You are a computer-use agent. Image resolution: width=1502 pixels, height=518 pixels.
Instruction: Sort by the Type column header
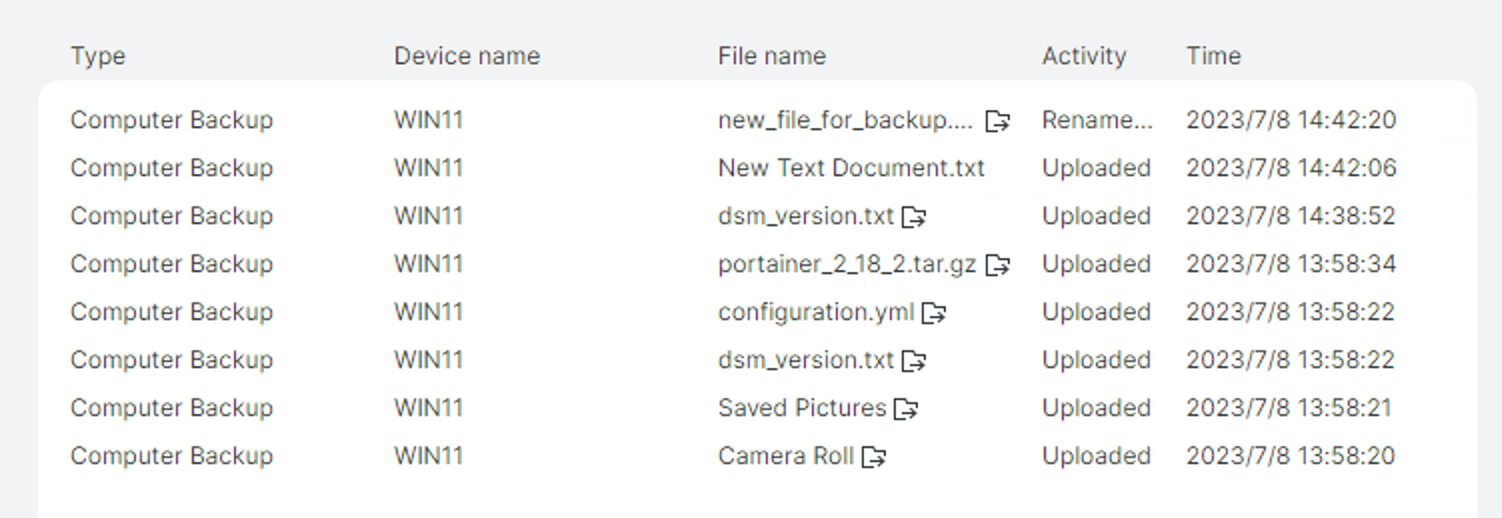tap(98, 56)
